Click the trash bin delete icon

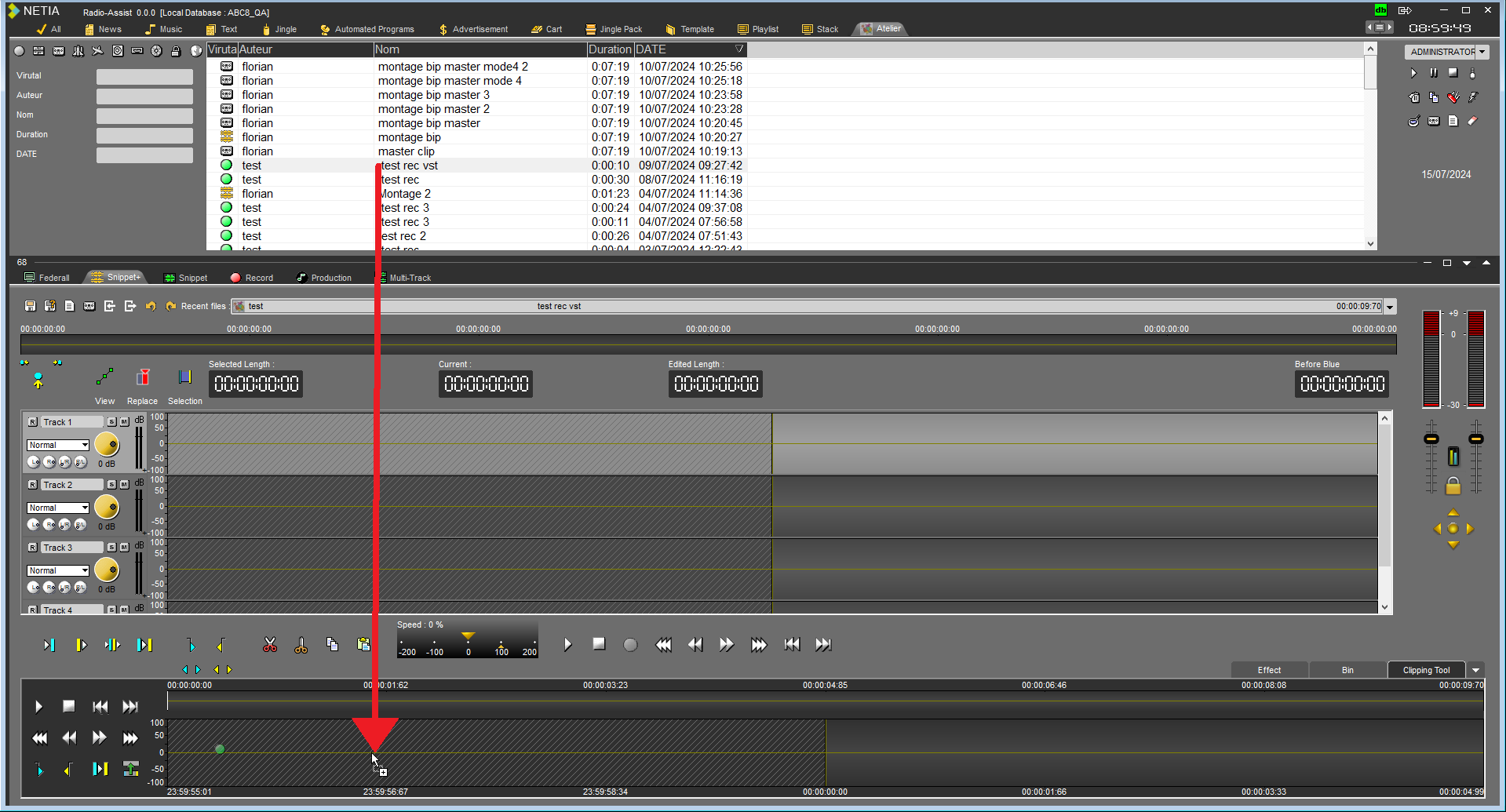1414,98
